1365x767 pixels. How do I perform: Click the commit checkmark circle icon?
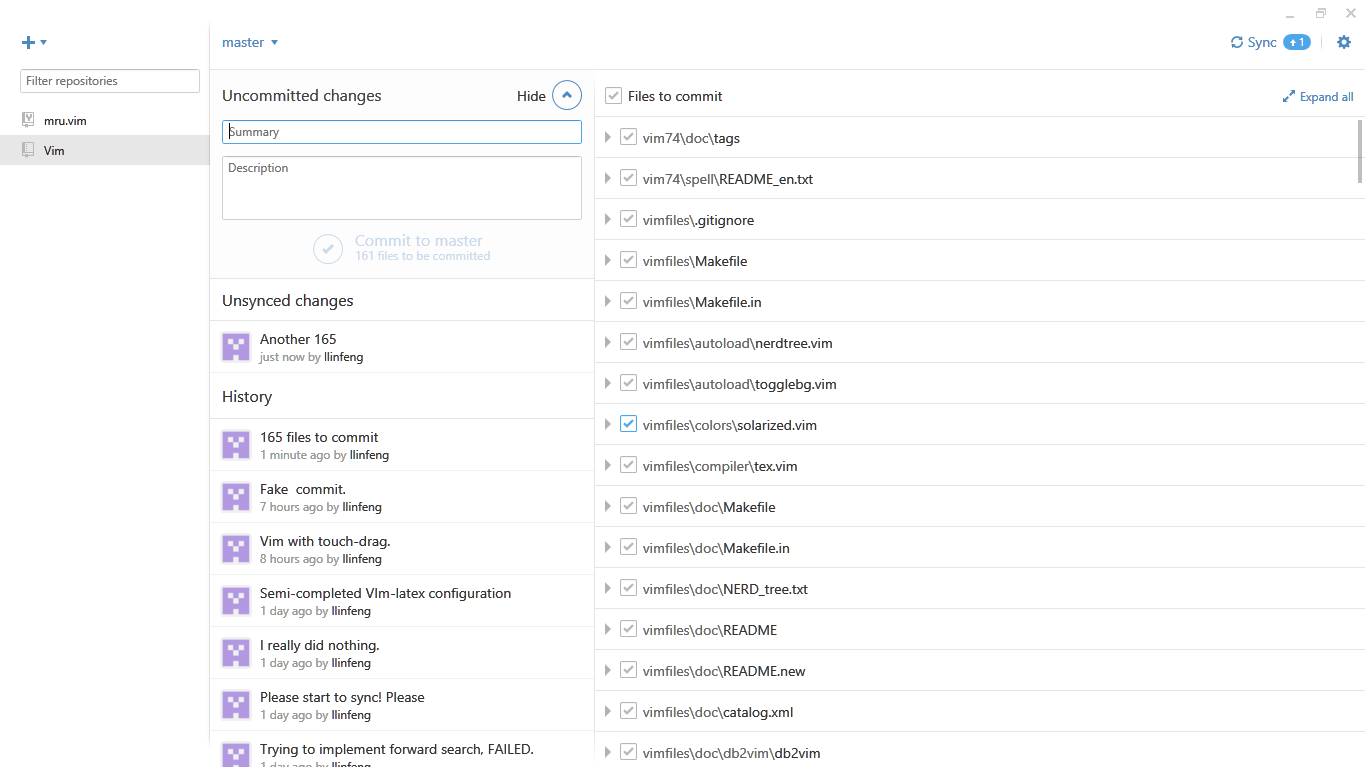coord(328,248)
